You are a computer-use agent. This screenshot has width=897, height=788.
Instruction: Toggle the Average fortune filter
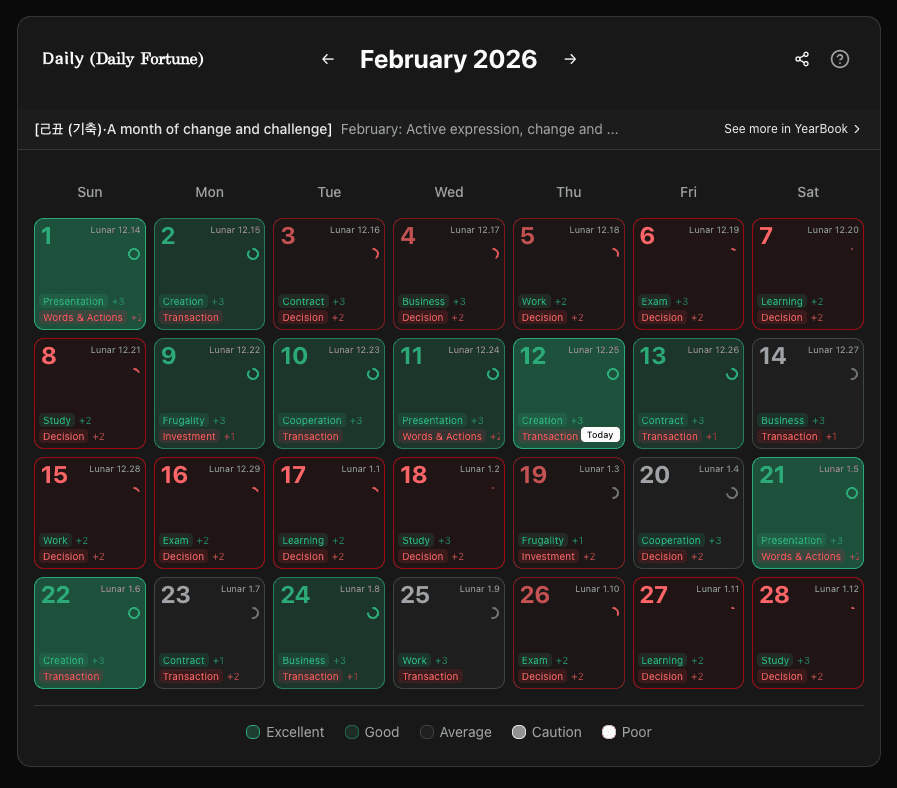(x=428, y=732)
